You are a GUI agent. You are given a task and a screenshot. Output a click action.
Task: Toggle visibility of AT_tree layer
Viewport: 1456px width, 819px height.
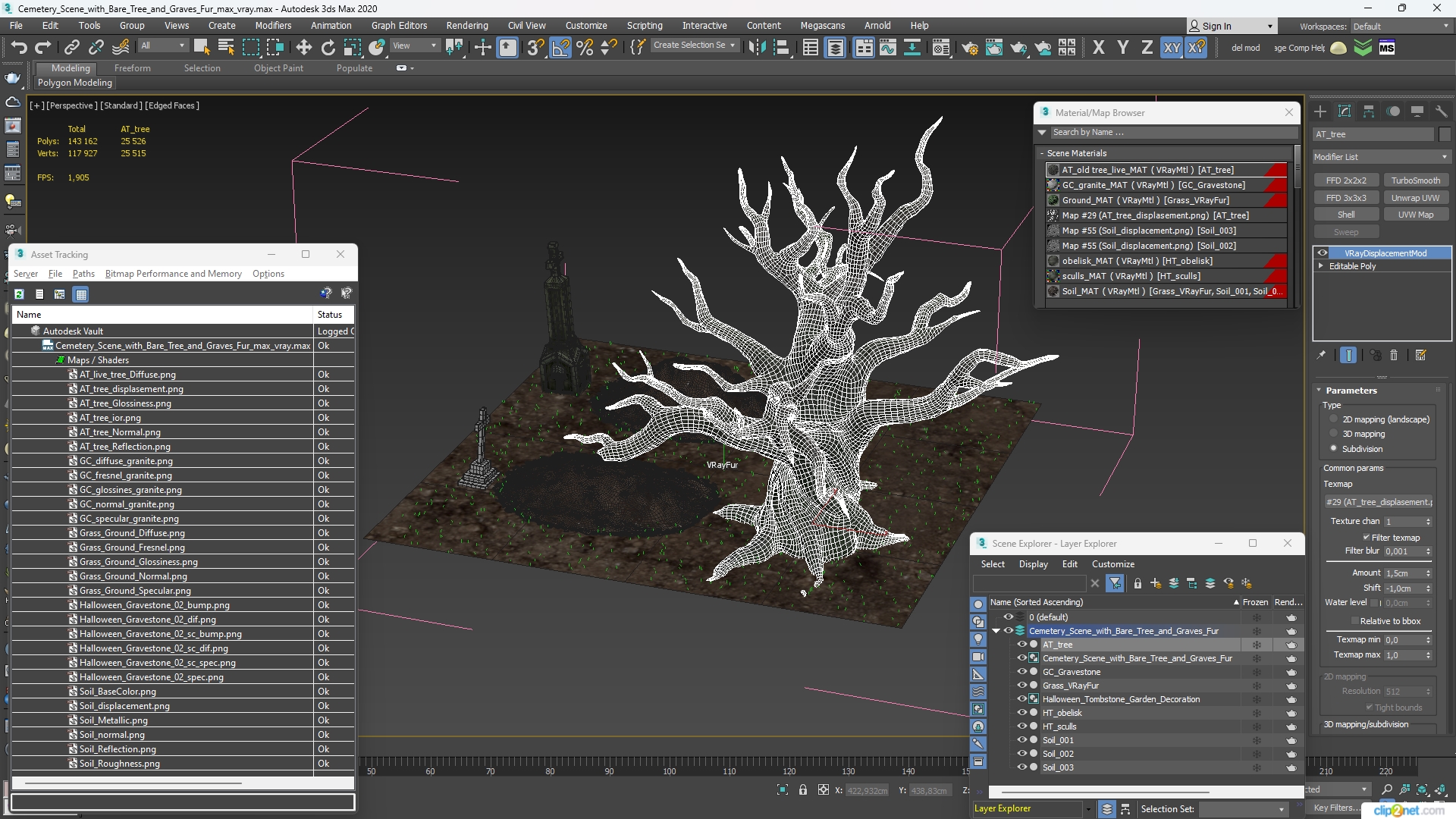(1022, 644)
